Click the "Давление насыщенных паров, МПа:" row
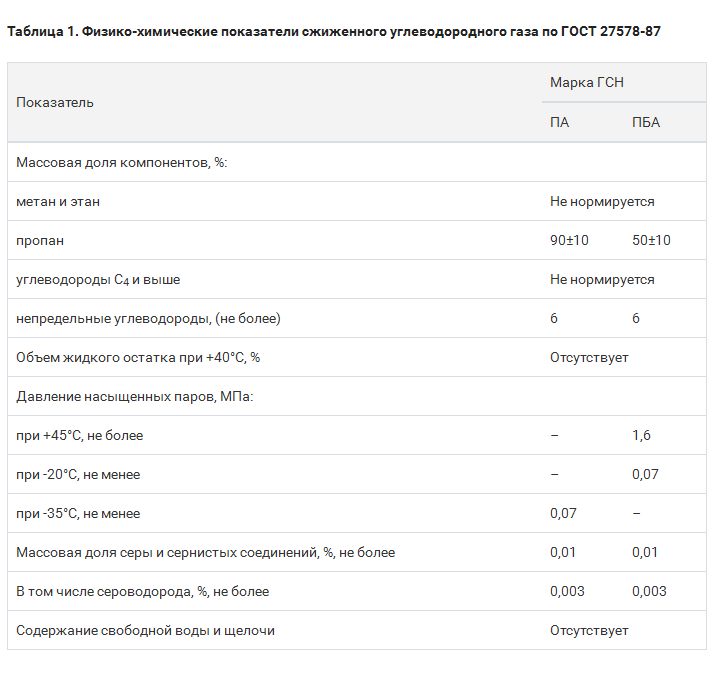724x688 pixels. click(x=135, y=396)
